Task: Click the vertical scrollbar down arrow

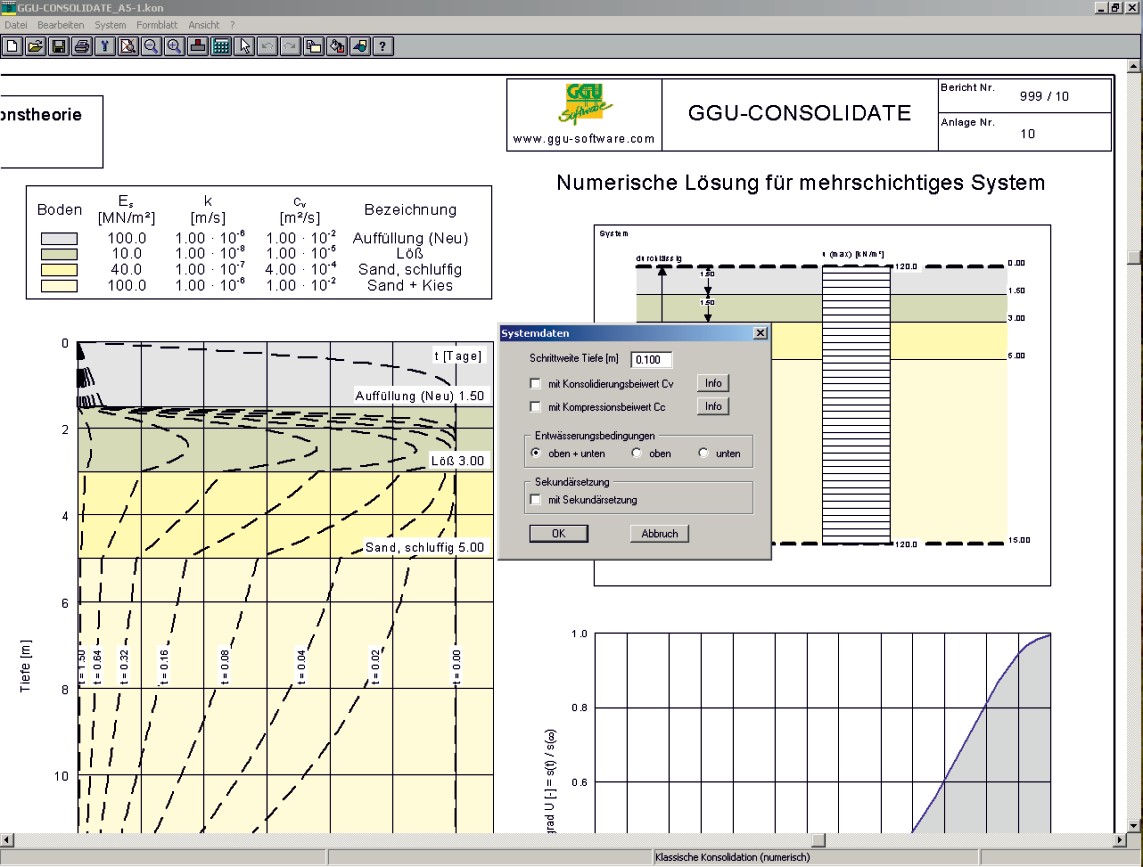Action: point(1134,825)
